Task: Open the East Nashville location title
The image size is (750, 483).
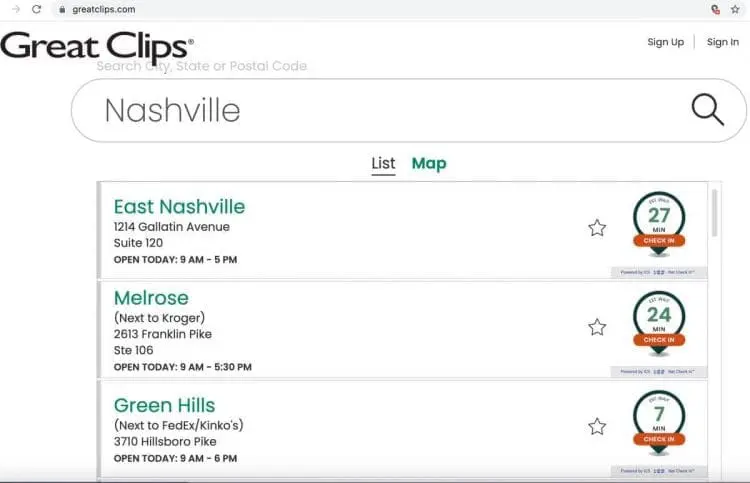Action: [179, 207]
